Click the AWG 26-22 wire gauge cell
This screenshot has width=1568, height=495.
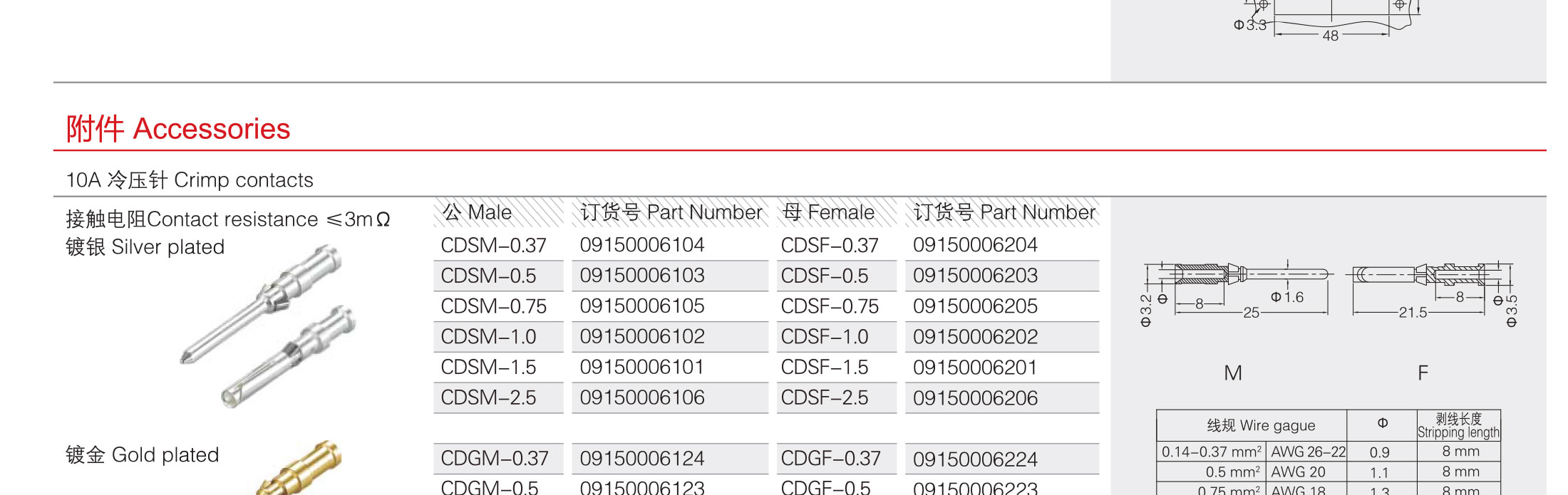click(x=1308, y=452)
